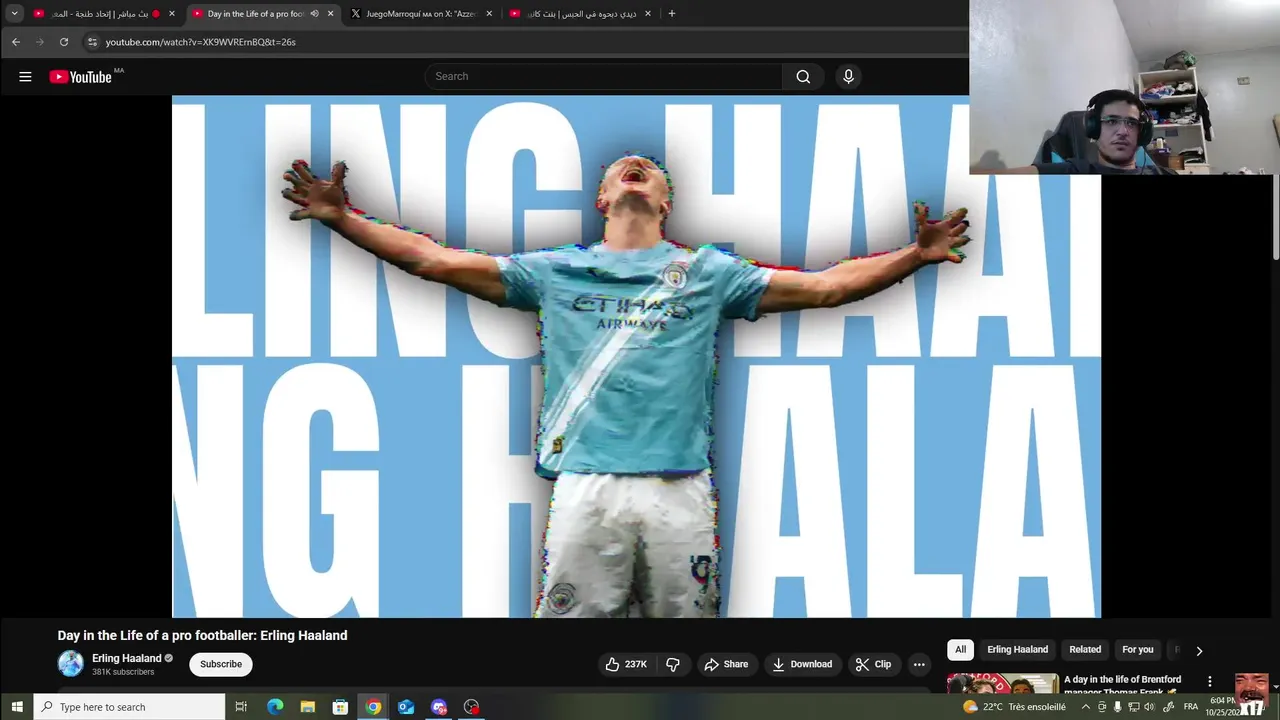1280x720 pixels.
Task: Create a Clip with scissors button
Action: click(873, 664)
